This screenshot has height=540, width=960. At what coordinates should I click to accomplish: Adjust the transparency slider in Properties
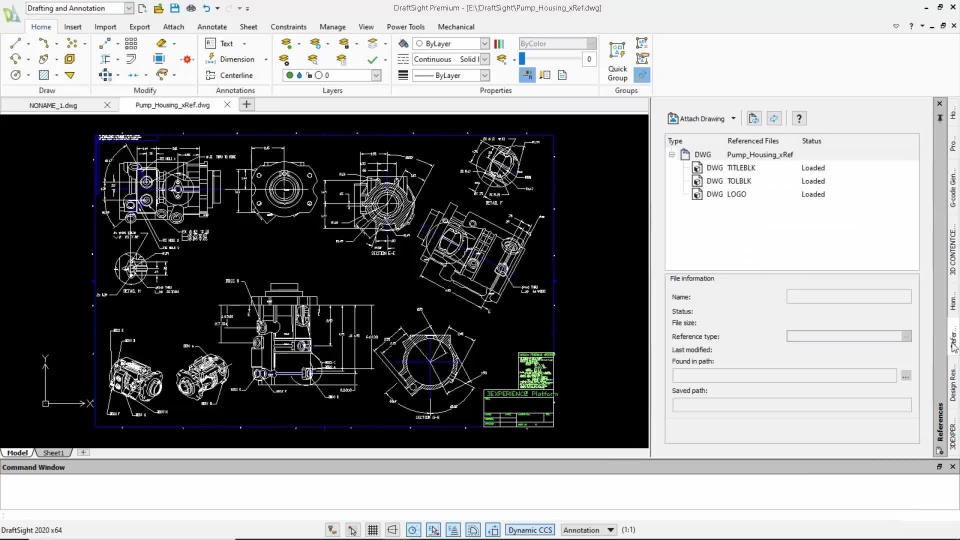pos(522,59)
